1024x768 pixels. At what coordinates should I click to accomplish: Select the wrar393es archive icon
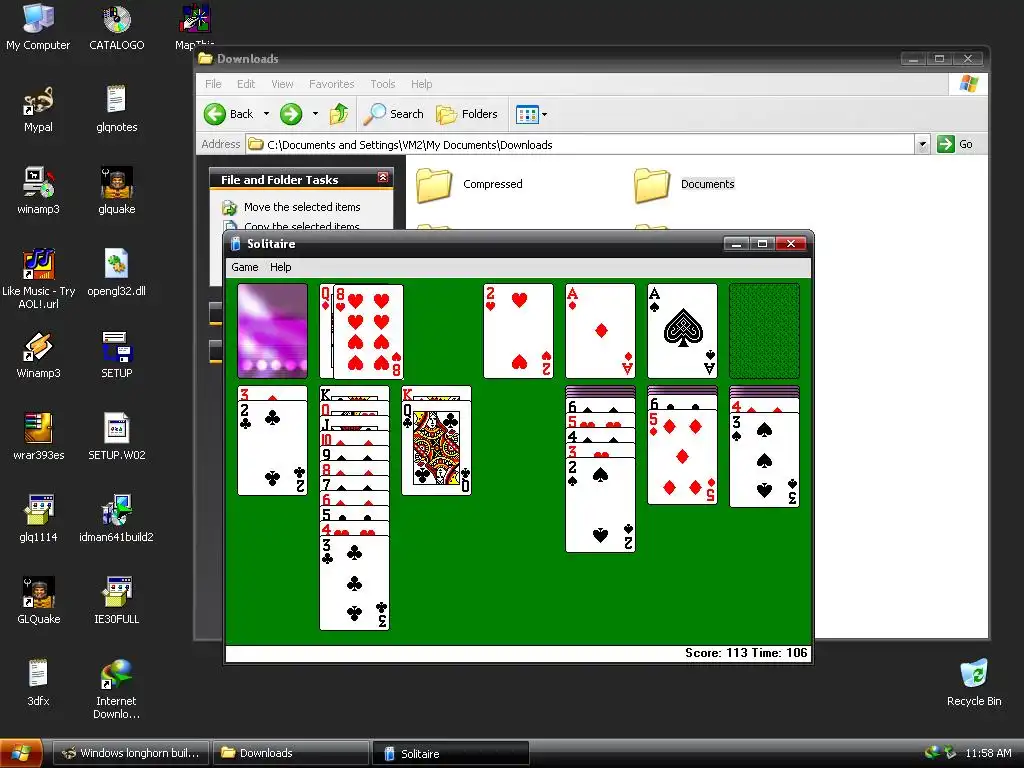(38, 437)
